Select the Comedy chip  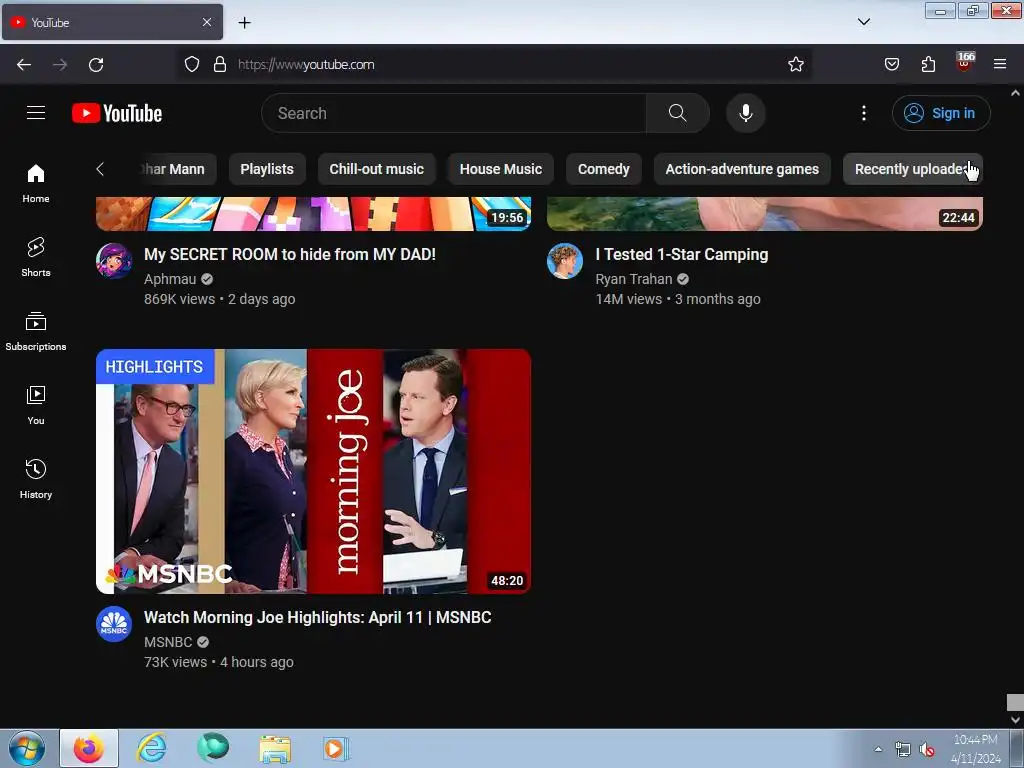click(603, 169)
